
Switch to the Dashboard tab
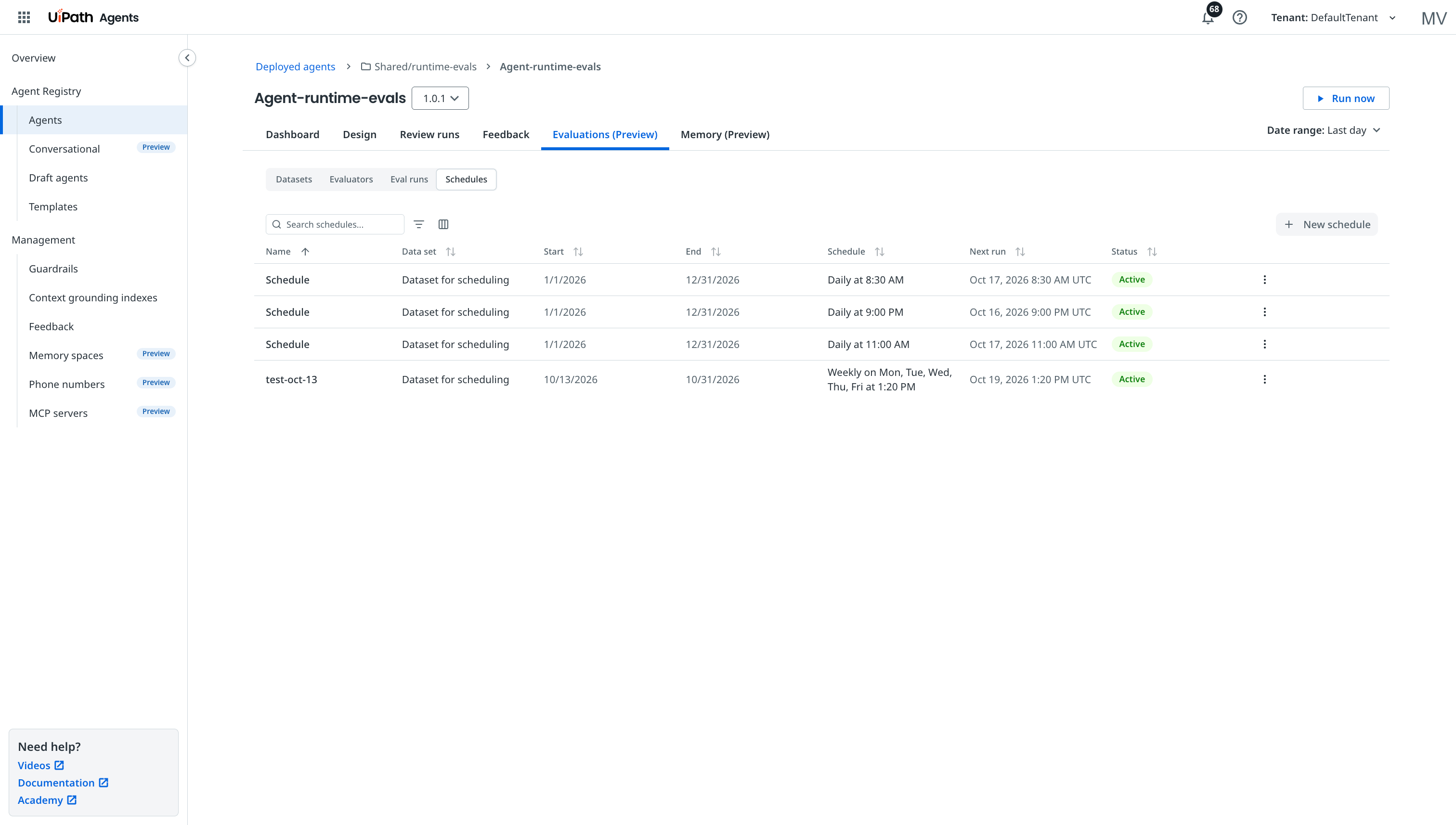coord(292,135)
